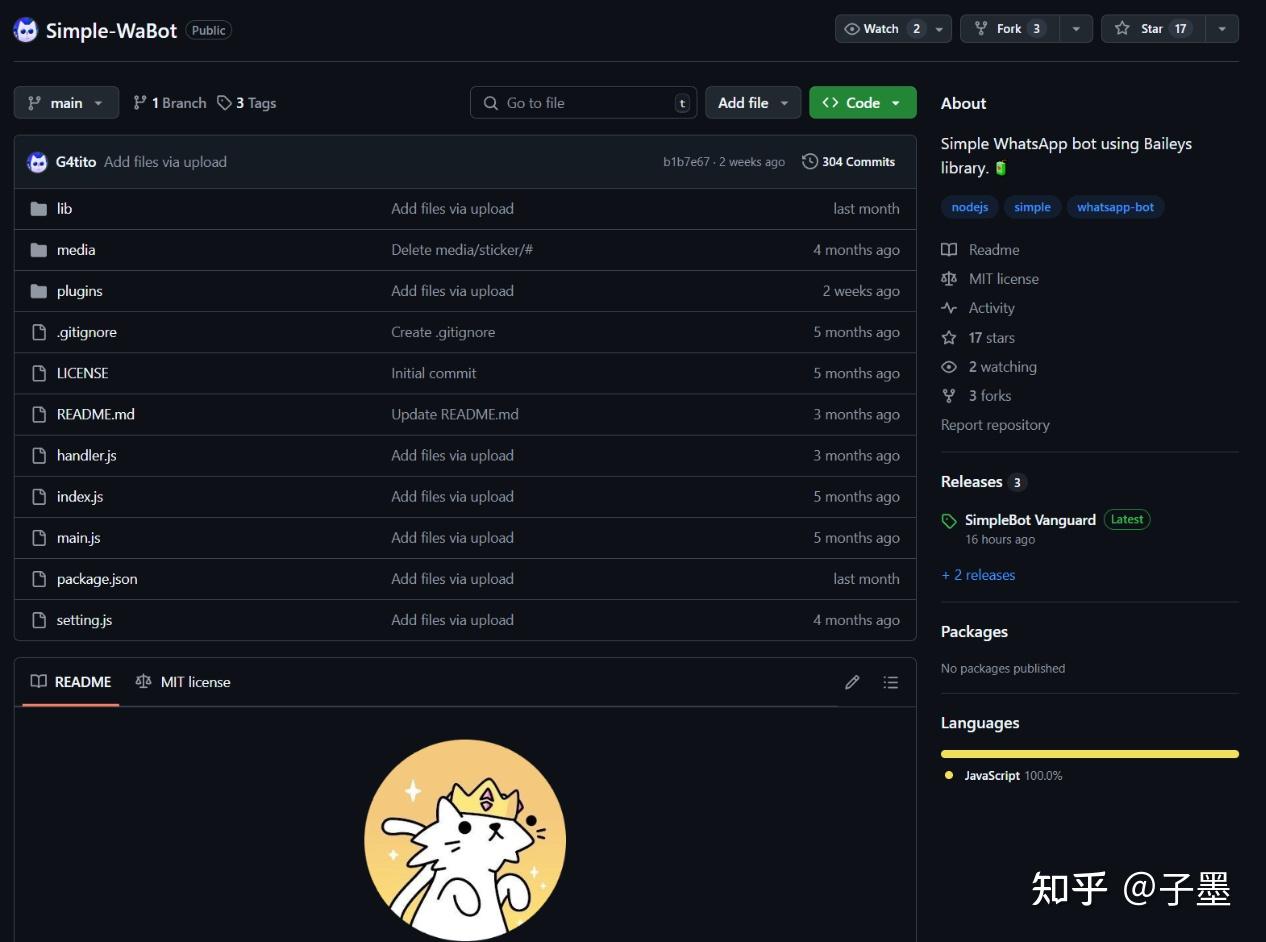Click the commit history clock icon
The height and width of the screenshot is (942, 1266).
coord(810,162)
